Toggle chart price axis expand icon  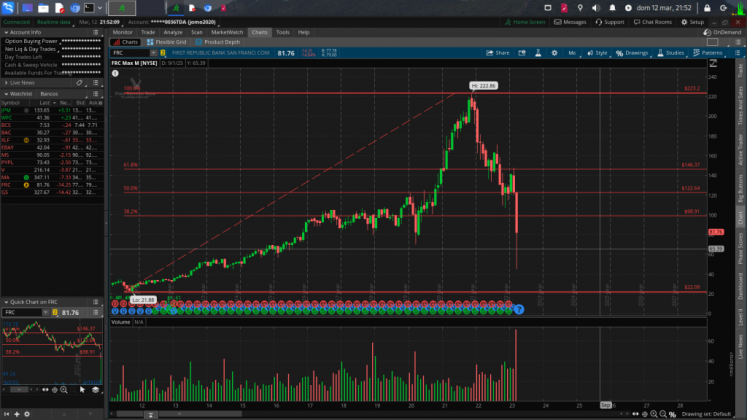[713, 63]
